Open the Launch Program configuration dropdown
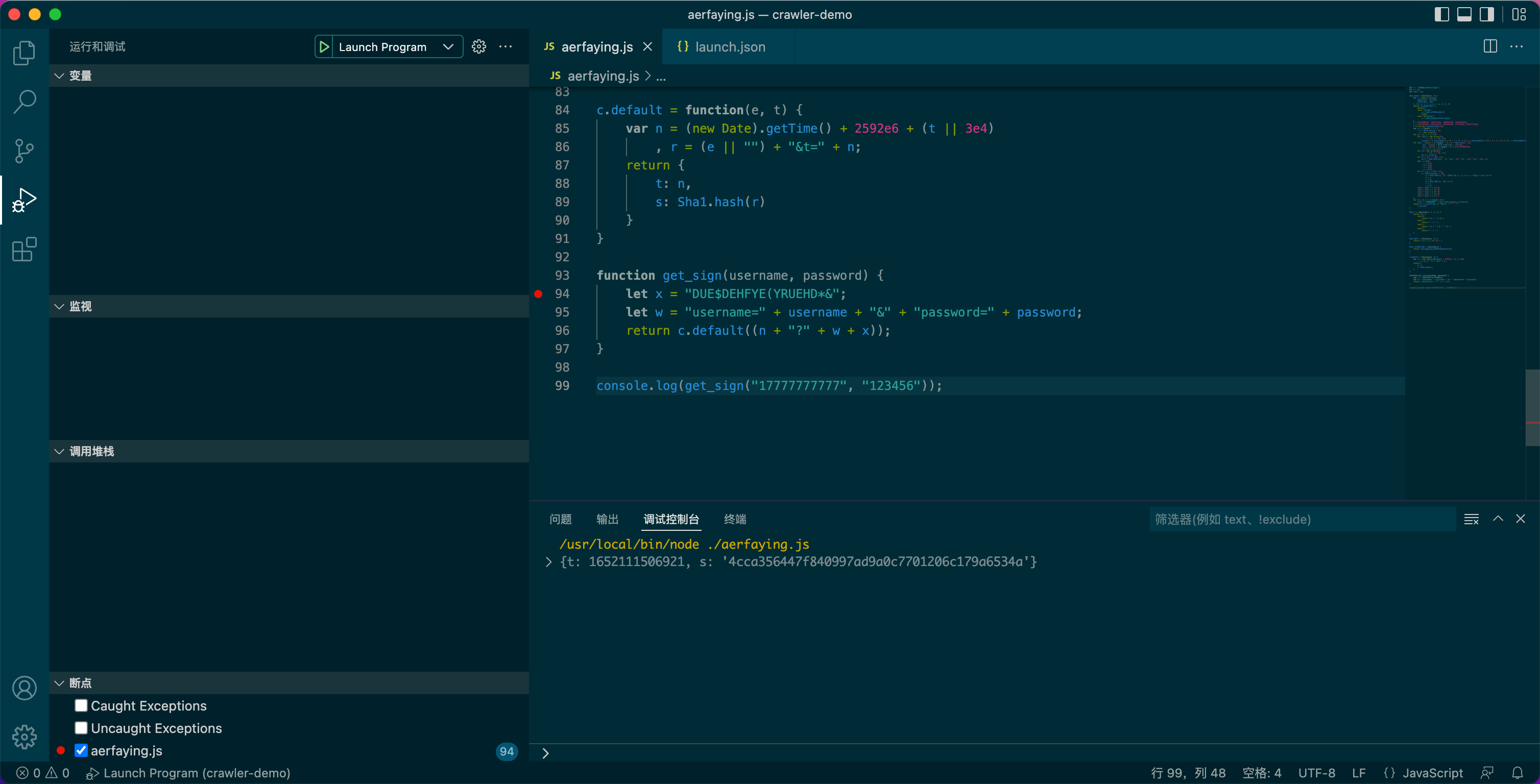The width and height of the screenshot is (1540, 784). click(x=448, y=46)
